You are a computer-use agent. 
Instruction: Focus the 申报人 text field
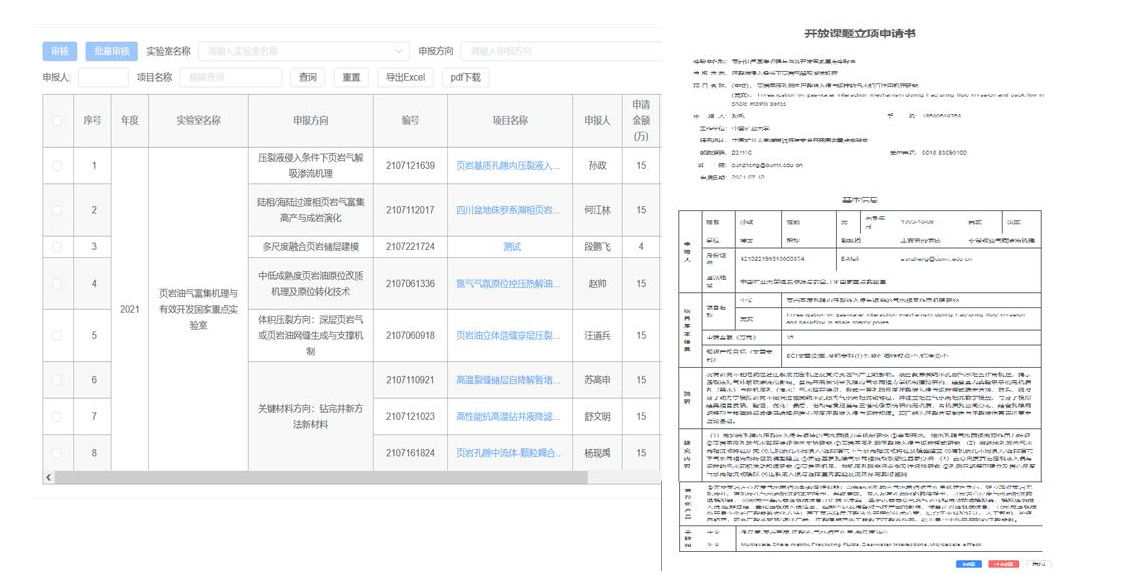pos(102,77)
